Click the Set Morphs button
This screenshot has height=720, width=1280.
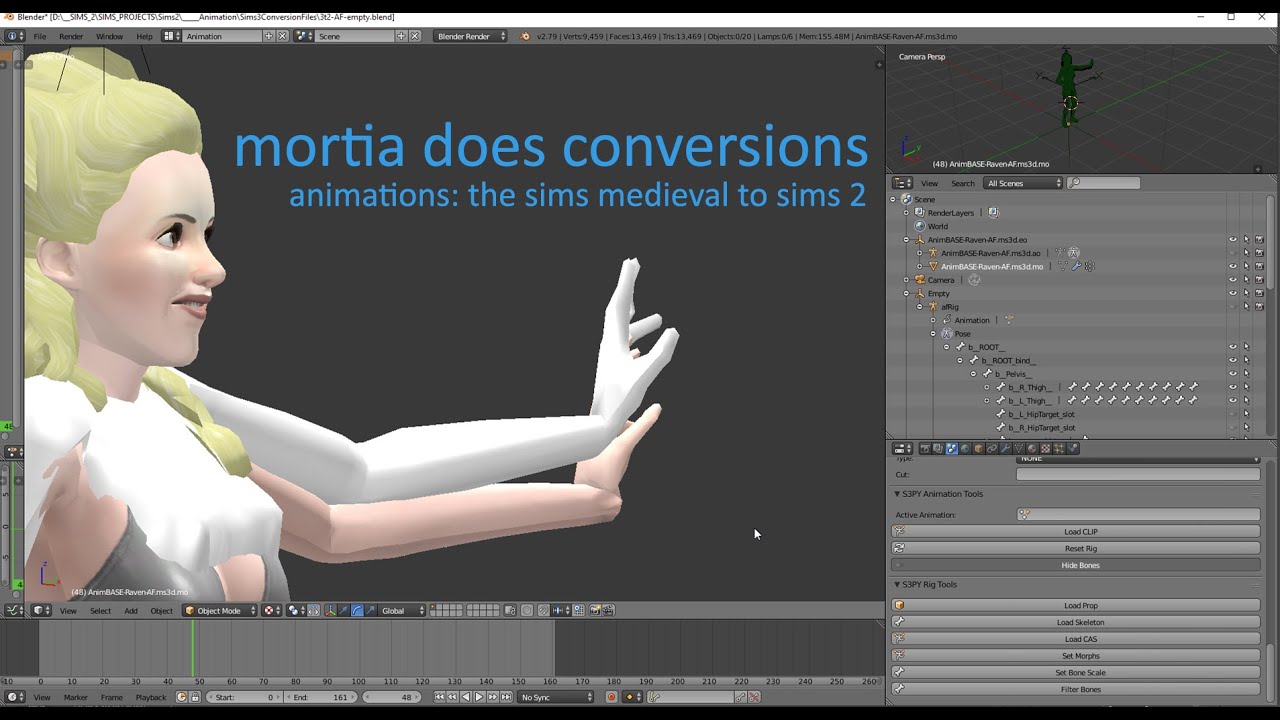(x=1076, y=656)
